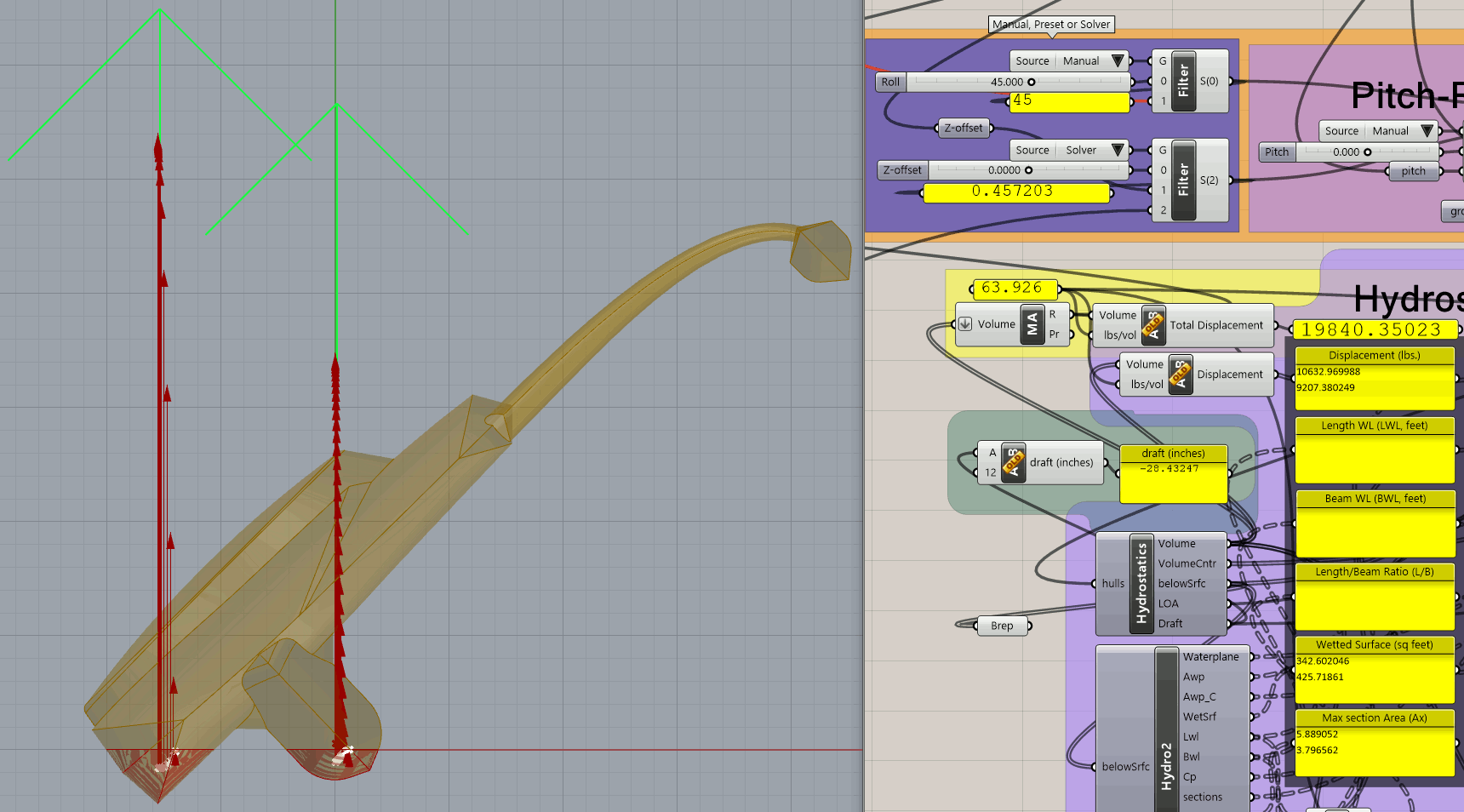Viewport: 1464px width, 812px height.
Task: Select the Z-offset relay node above Solver
Action: click(x=963, y=129)
